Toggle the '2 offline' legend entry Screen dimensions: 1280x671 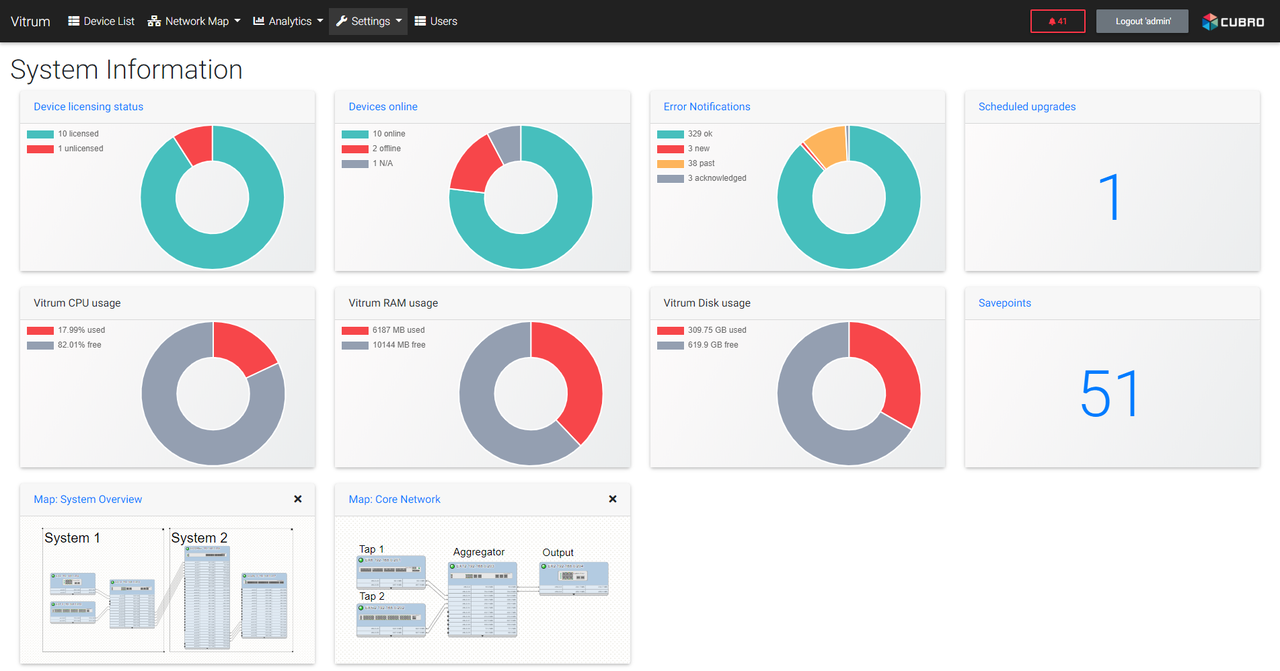(372, 149)
